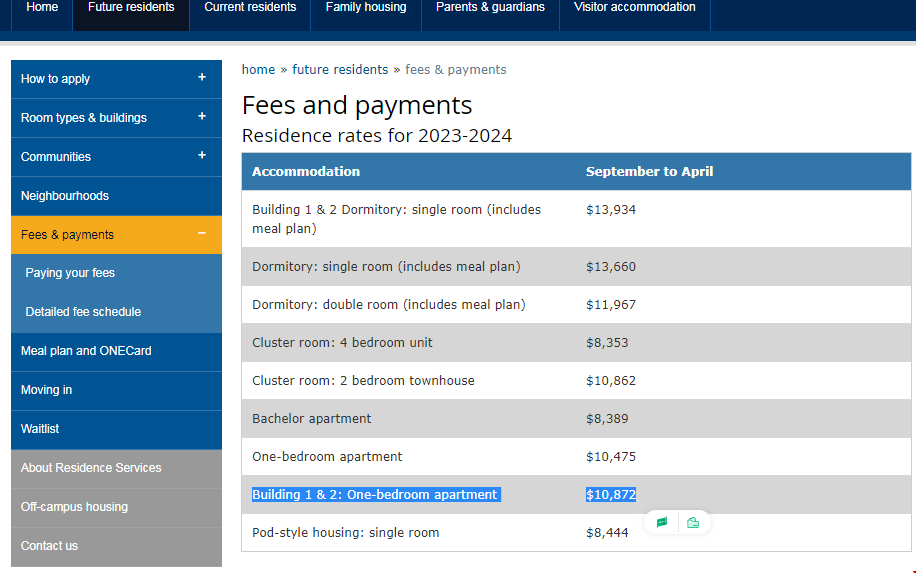The height and width of the screenshot is (573, 916).
Task: Go to Meal plan and ONECard
Action: coord(86,351)
